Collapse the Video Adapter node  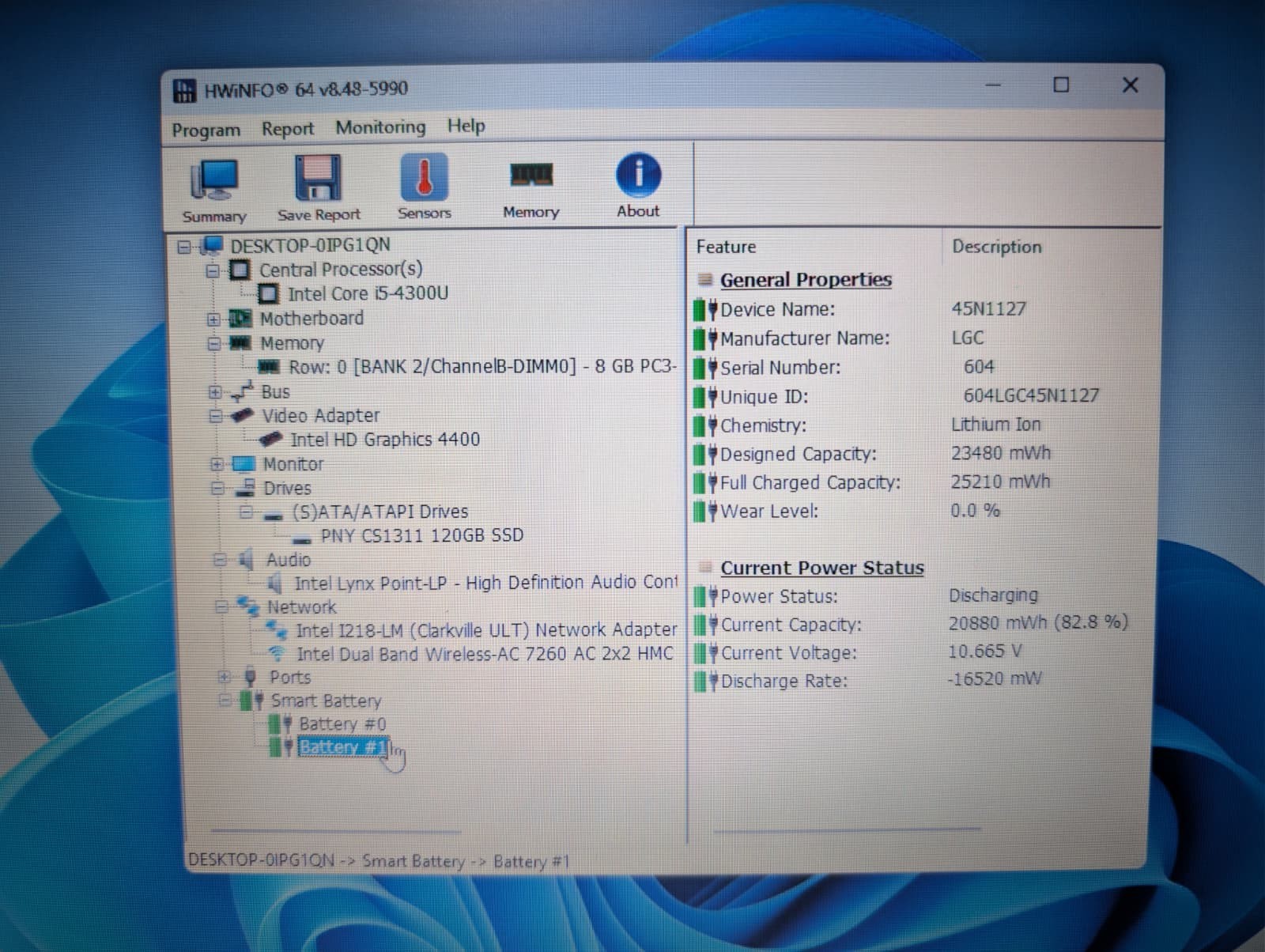point(215,416)
